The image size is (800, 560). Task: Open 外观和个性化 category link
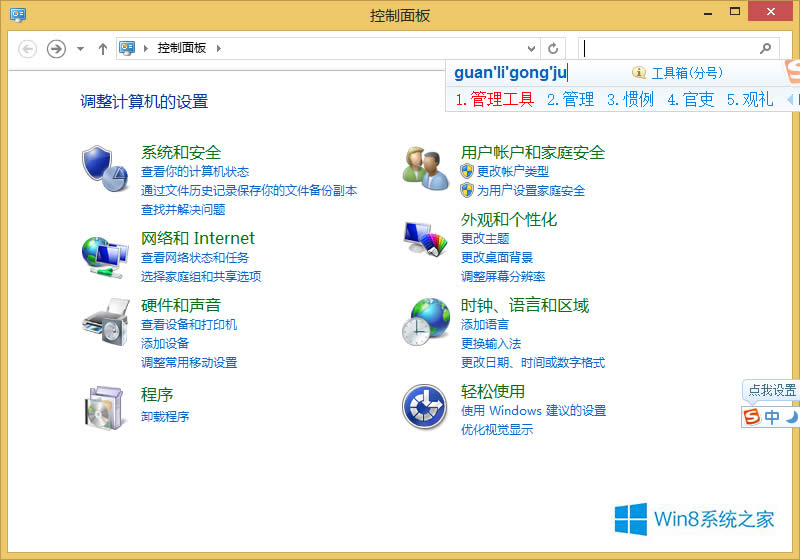coord(509,219)
